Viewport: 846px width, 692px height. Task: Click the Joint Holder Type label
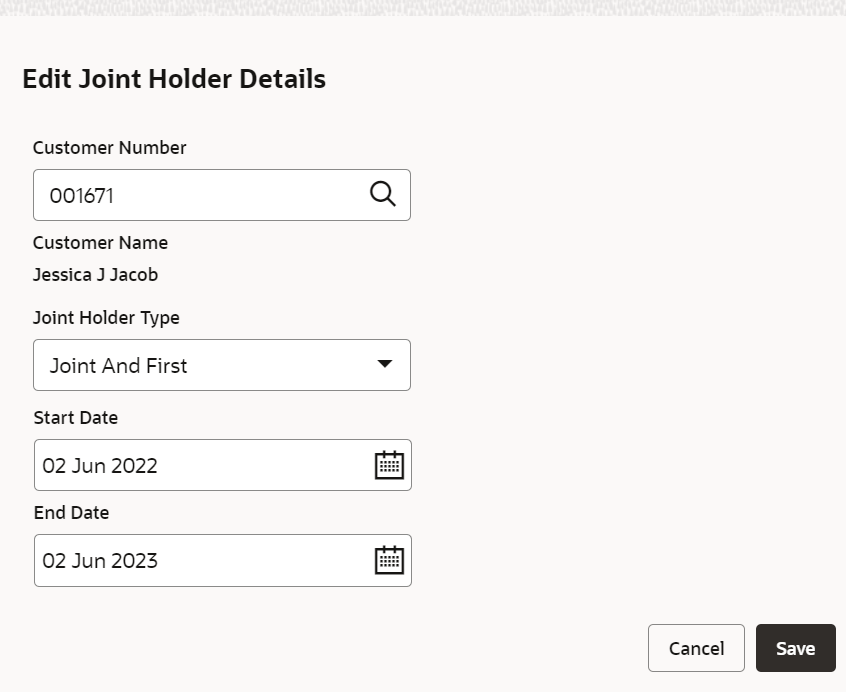point(106,318)
